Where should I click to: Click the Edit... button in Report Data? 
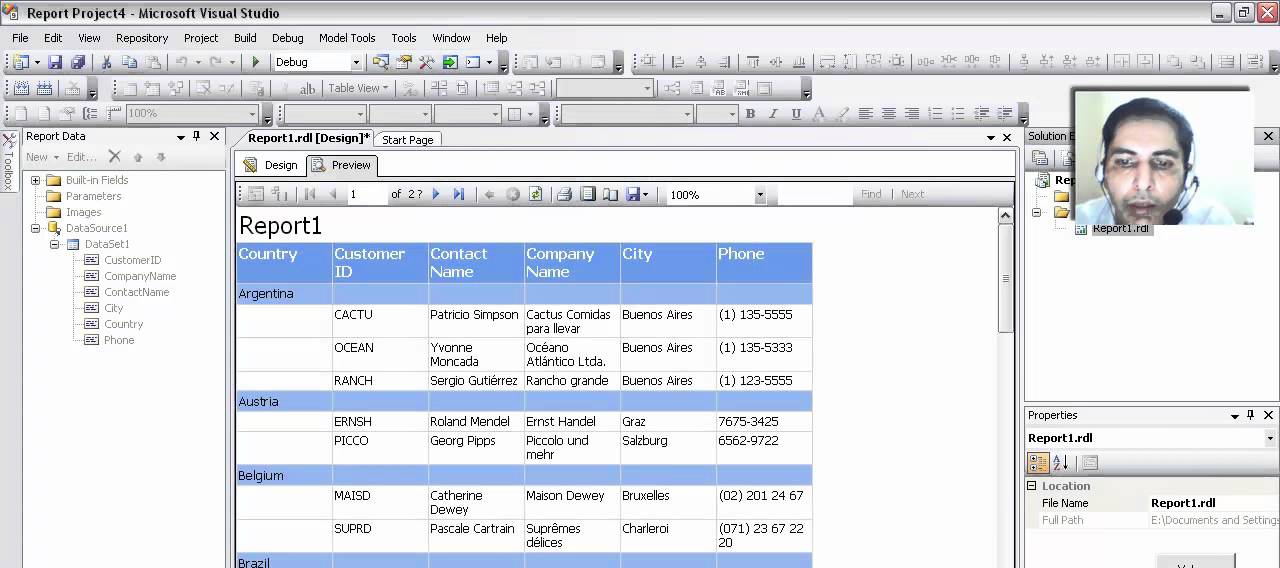pos(82,157)
